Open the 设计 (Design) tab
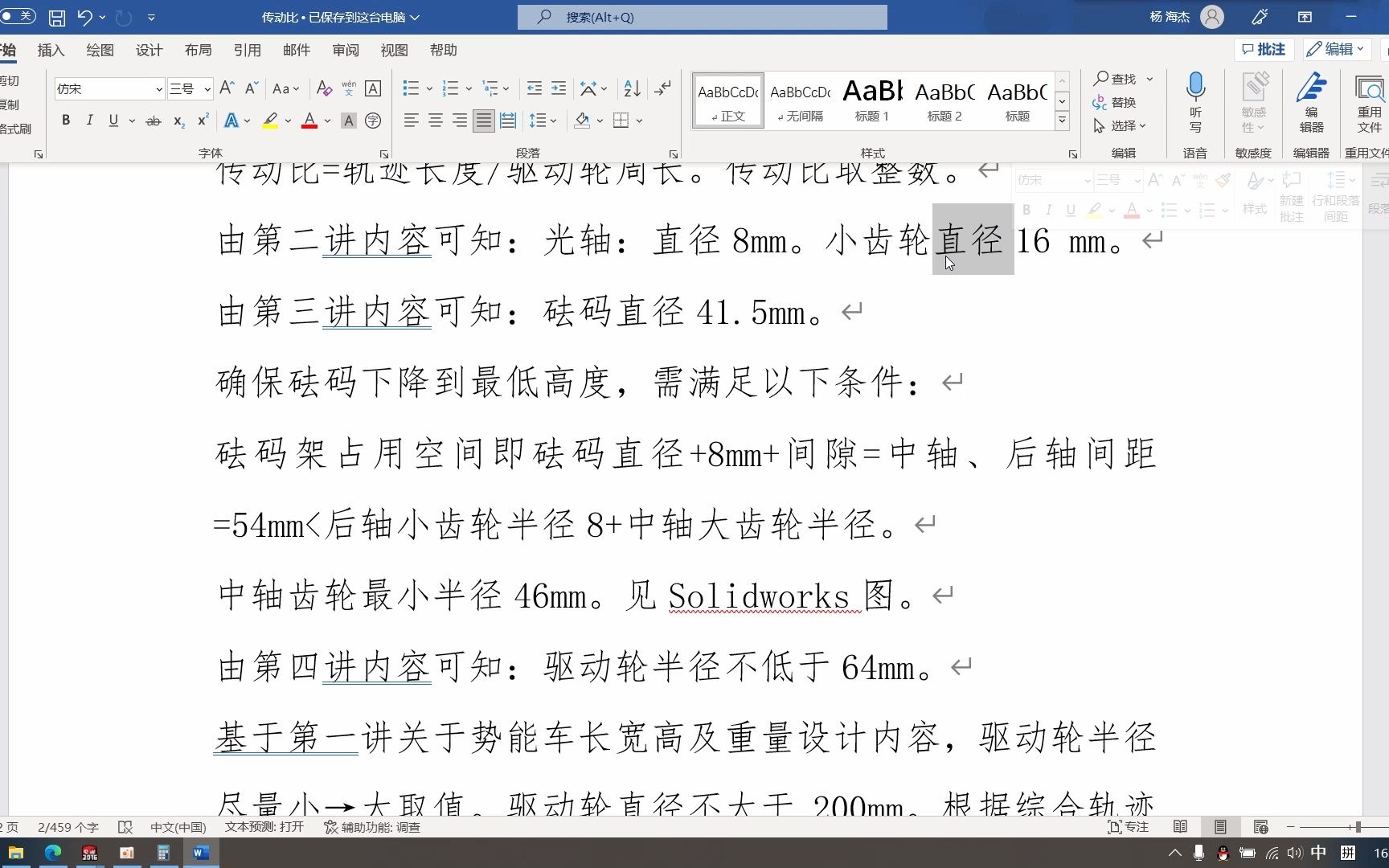This screenshot has height=868, width=1389. click(149, 50)
